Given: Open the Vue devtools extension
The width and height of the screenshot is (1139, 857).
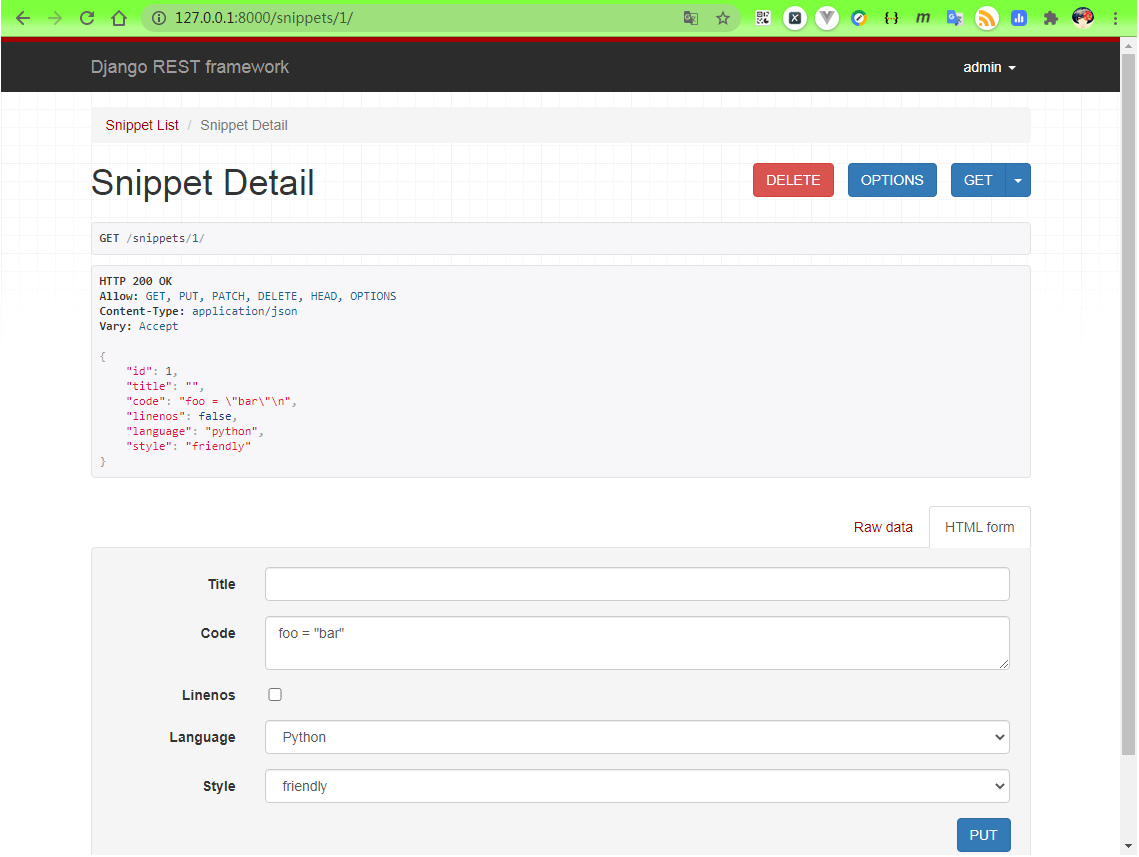Looking at the screenshot, I should click(827, 18).
